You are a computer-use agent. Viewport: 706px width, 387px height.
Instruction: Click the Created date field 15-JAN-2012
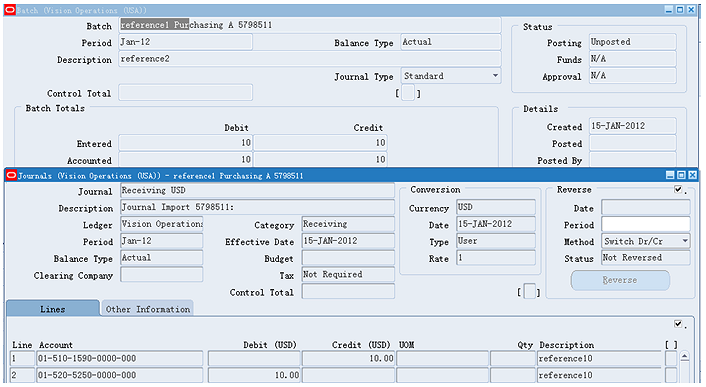(633, 126)
